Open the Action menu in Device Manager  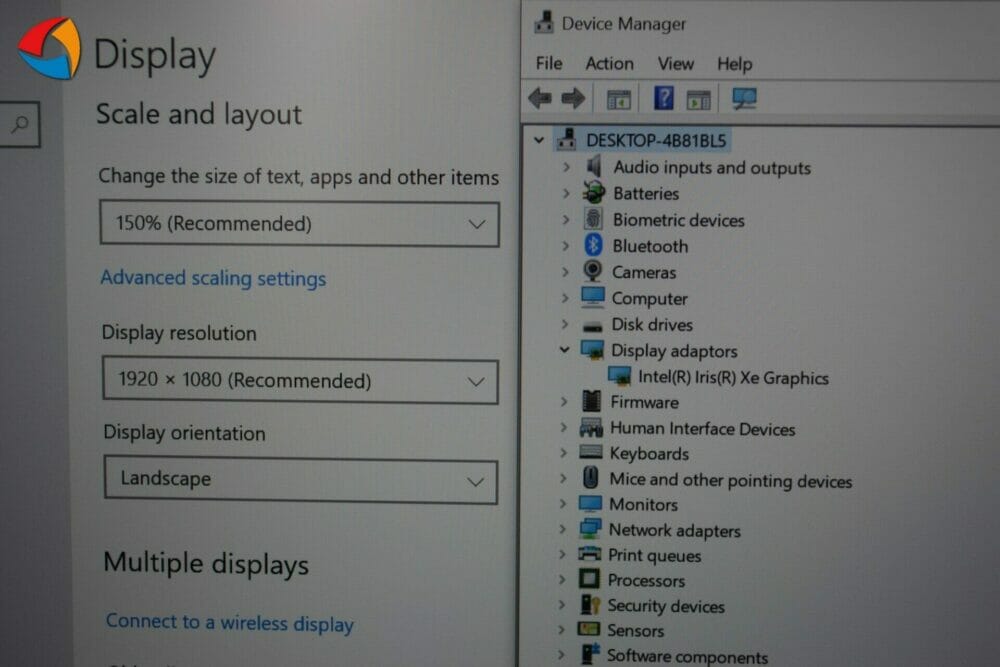(x=610, y=64)
